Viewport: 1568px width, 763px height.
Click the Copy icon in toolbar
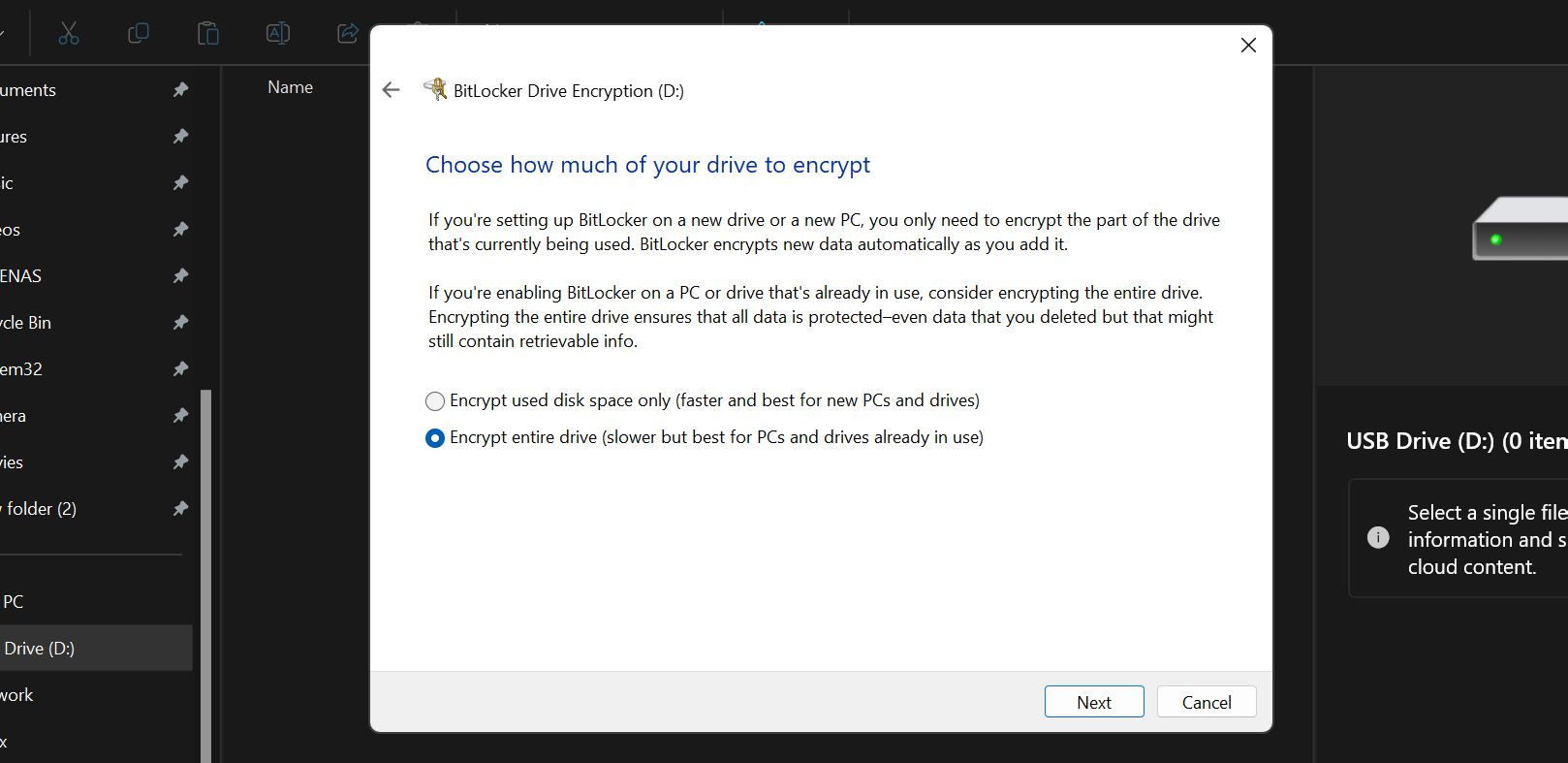pyautogui.click(x=139, y=34)
